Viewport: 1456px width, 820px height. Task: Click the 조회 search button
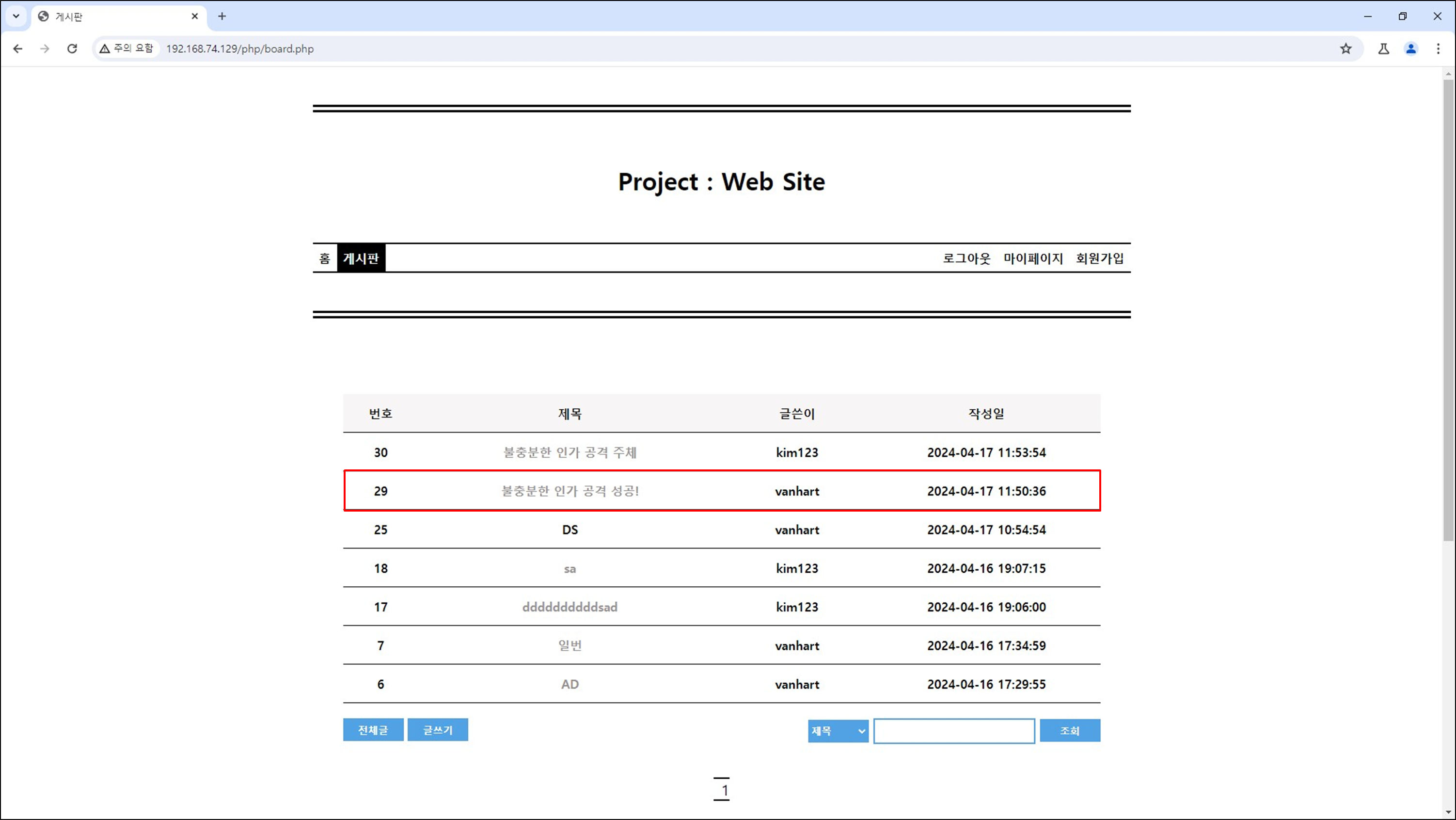pyautogui.click(x=1070, y=731)
